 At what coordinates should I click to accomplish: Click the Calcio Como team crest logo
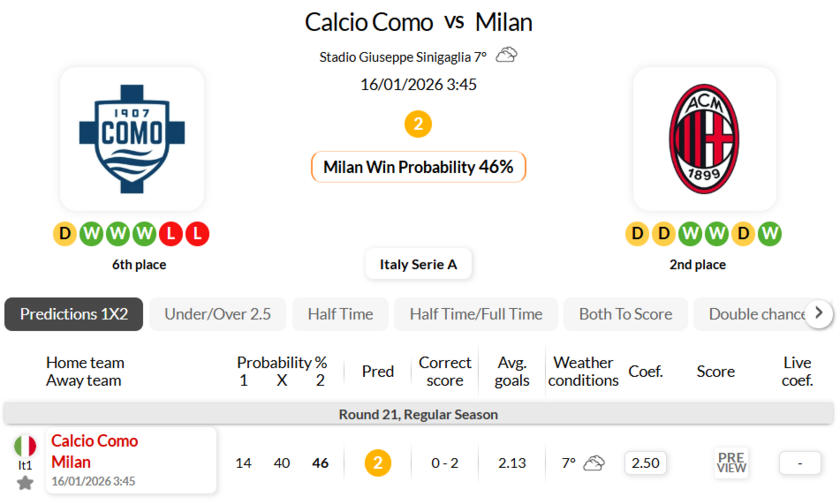point(132,138)
